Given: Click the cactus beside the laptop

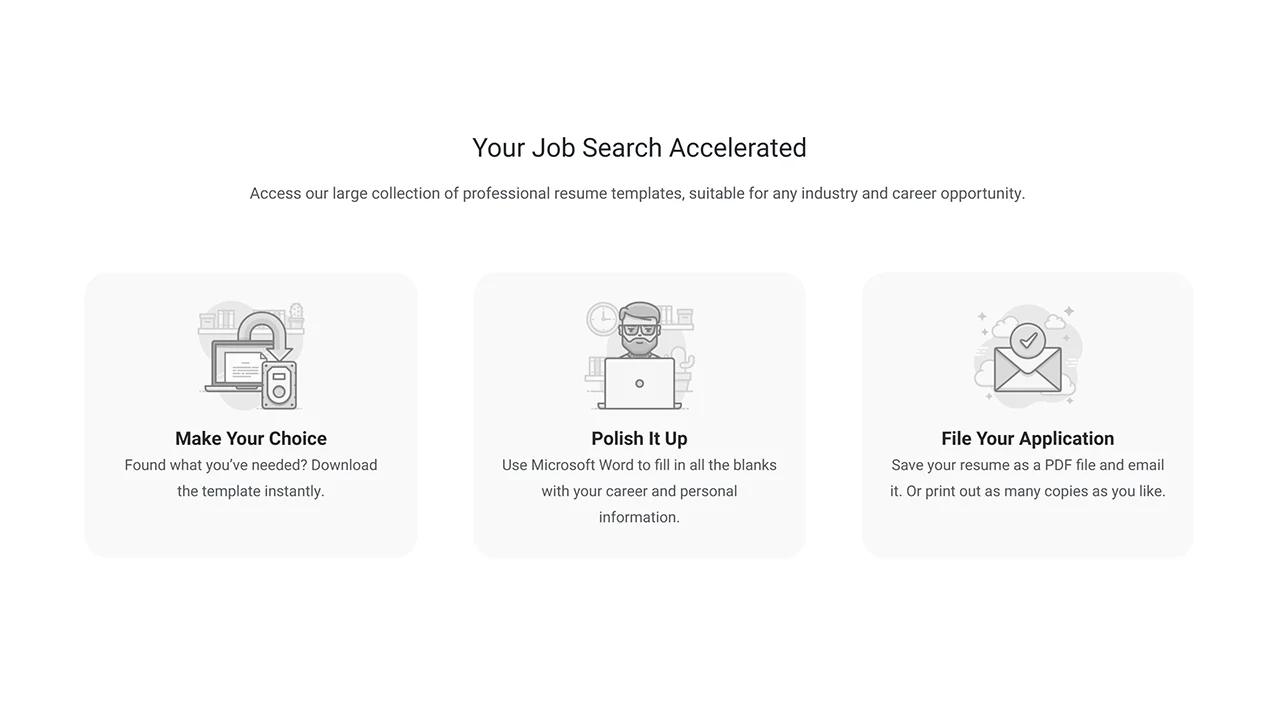Looking at the screenshot, I should 684,362.
